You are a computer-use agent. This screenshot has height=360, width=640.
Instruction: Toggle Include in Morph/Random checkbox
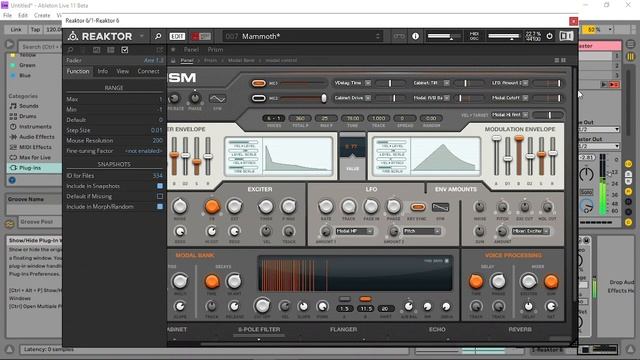(160, 207)
